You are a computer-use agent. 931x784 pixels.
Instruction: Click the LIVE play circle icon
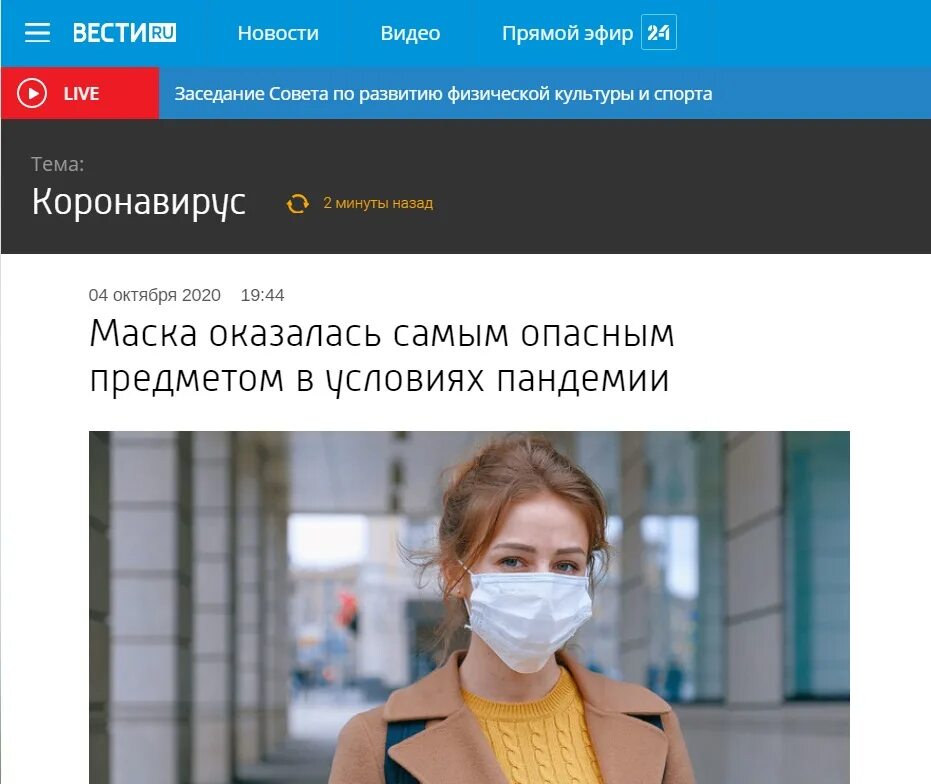(31, 93)
